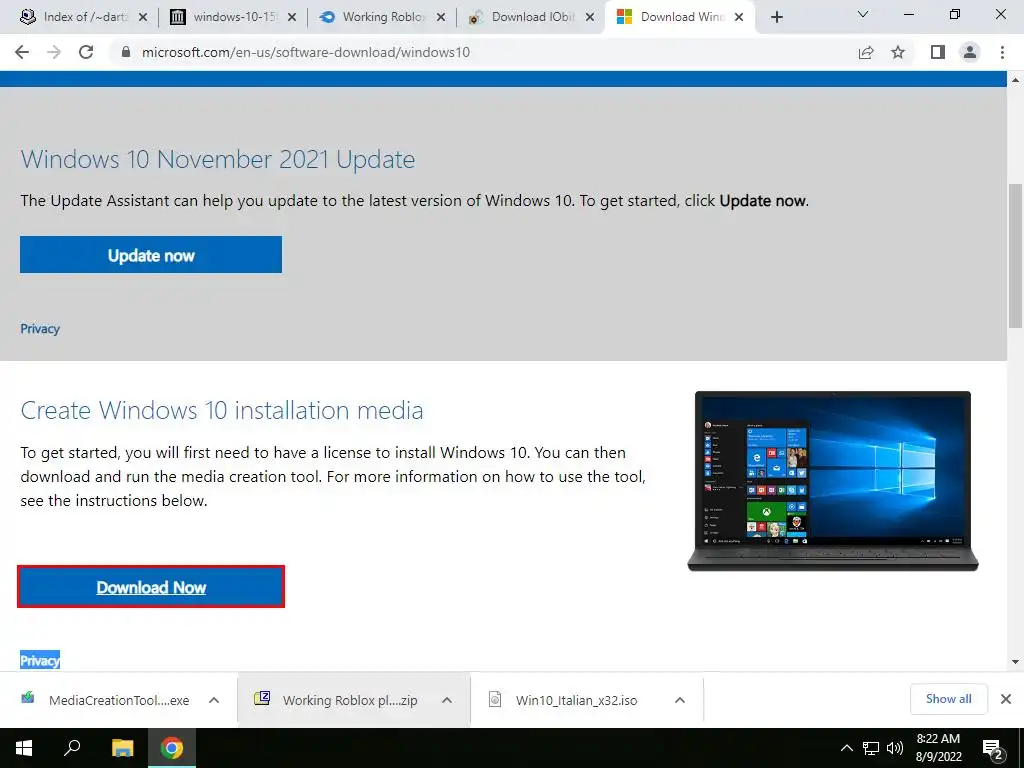Click the scrollbar down arrow
This screenshot has width=1024, height=768.
[x=1016, y=662]
